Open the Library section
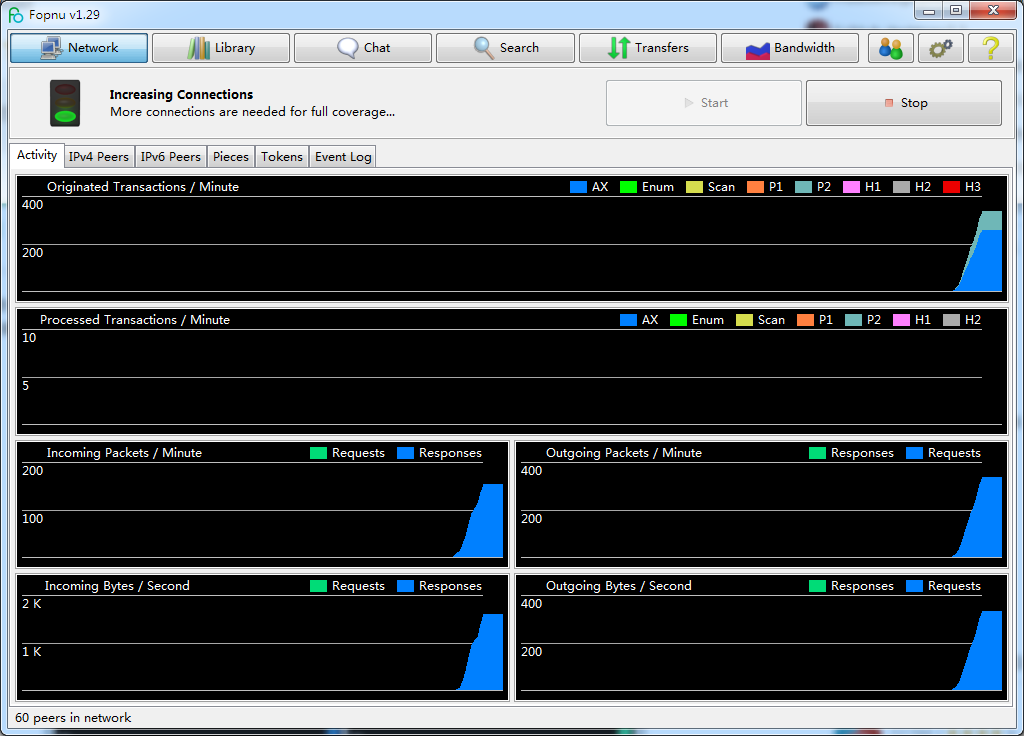 point(221,48)
